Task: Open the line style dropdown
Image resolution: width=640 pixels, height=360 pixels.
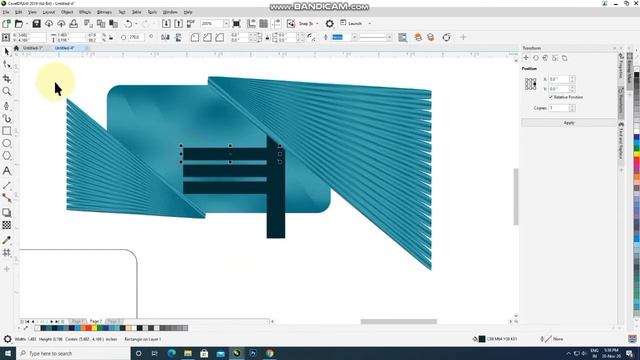Action: [x=389, y=38]
